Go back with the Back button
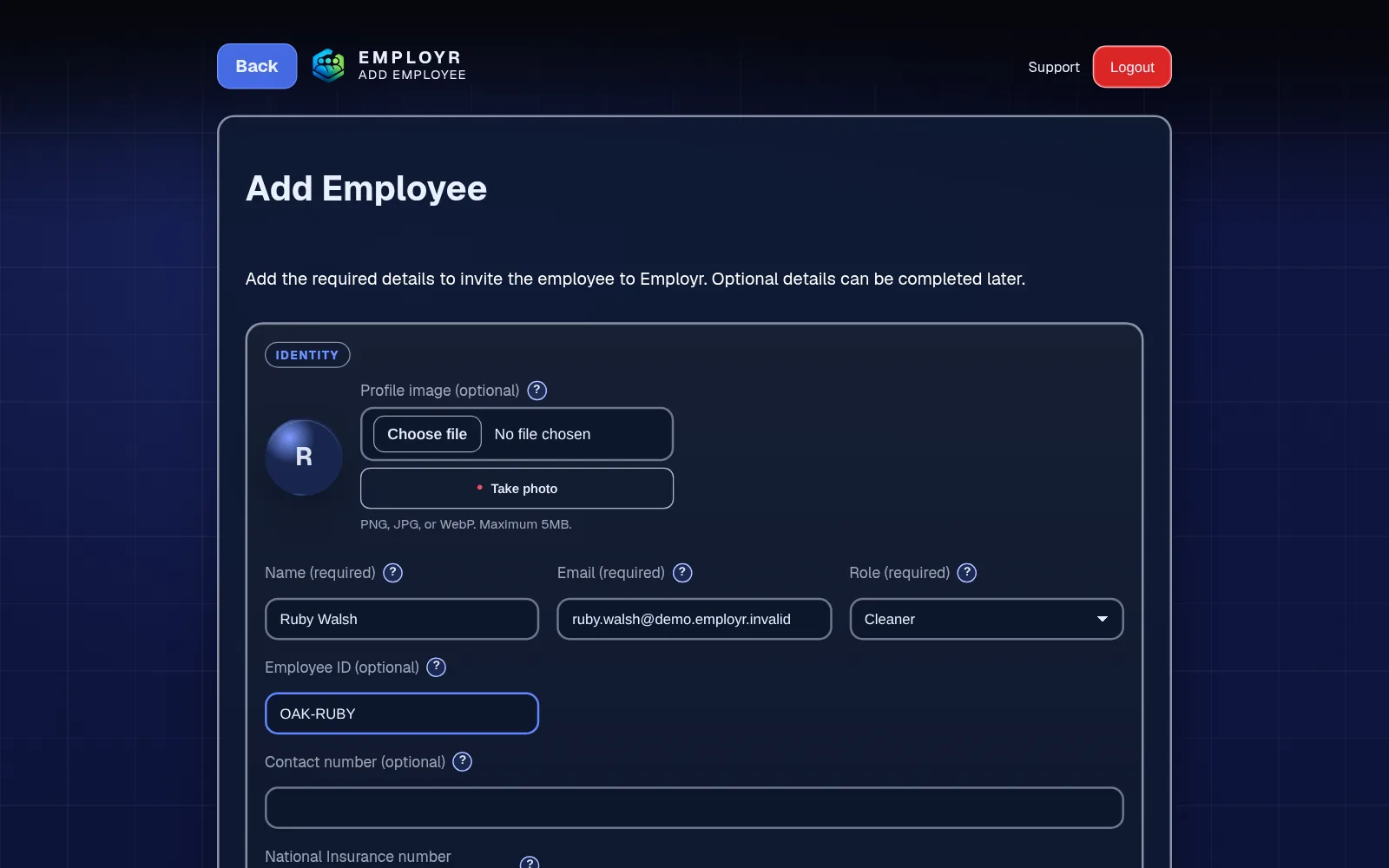This screenshot has width=1389, height=868. tap(257, 66)
